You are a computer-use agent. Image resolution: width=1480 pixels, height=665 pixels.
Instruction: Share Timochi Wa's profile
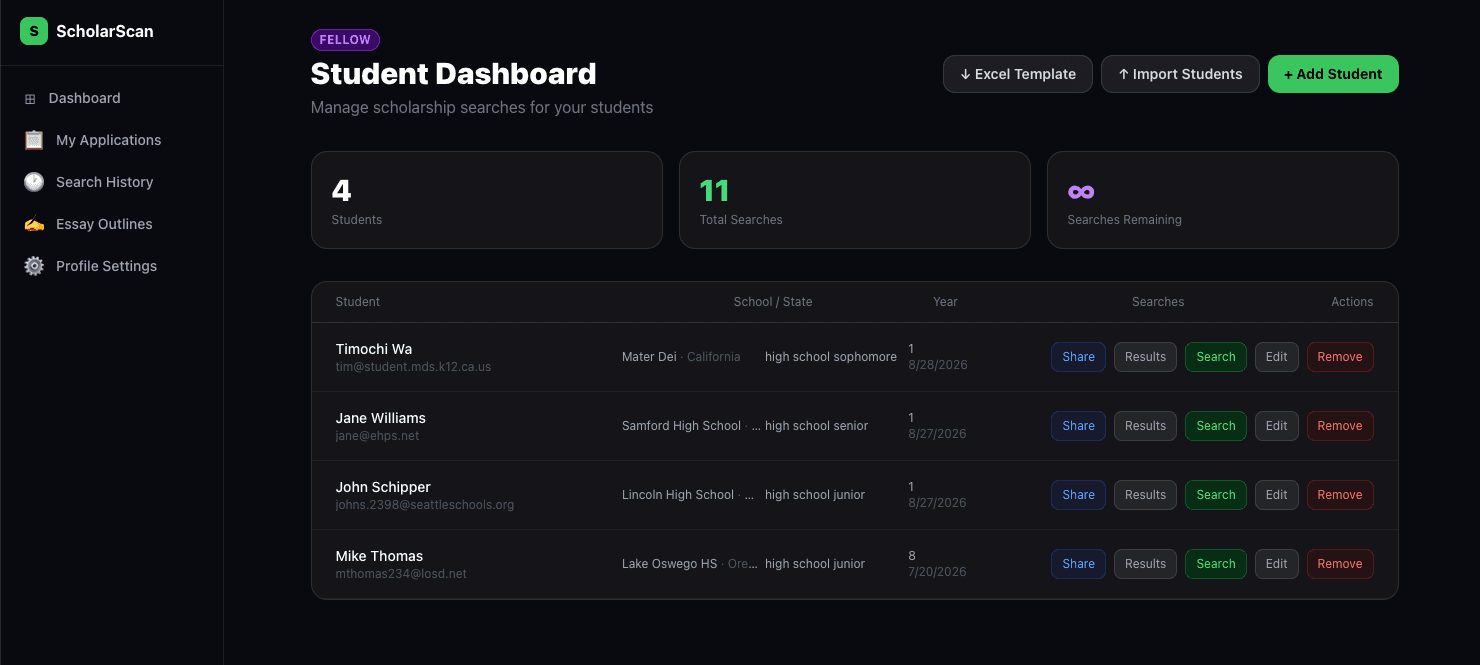point(1078,357)
